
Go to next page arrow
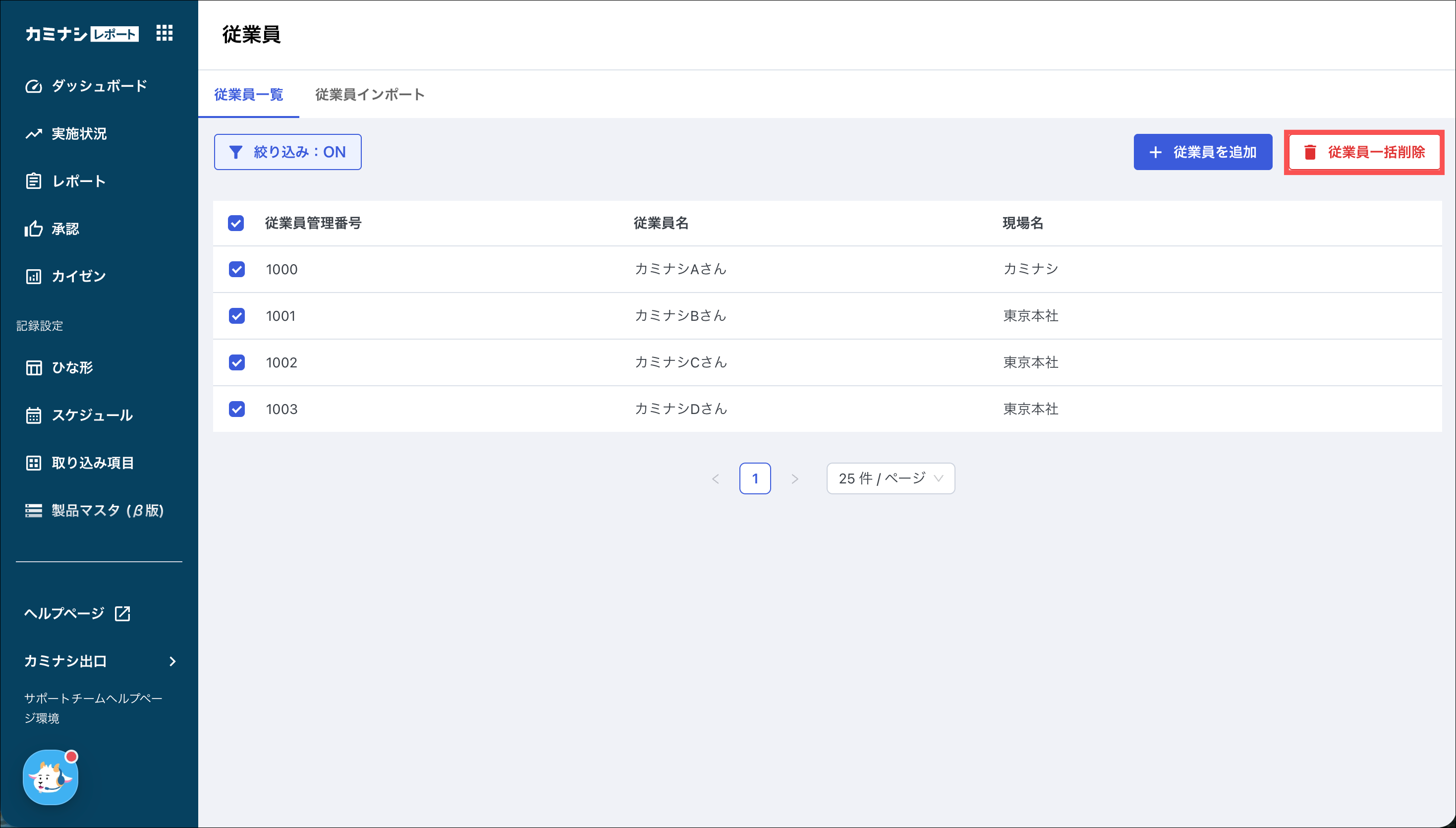click(794, 479)
